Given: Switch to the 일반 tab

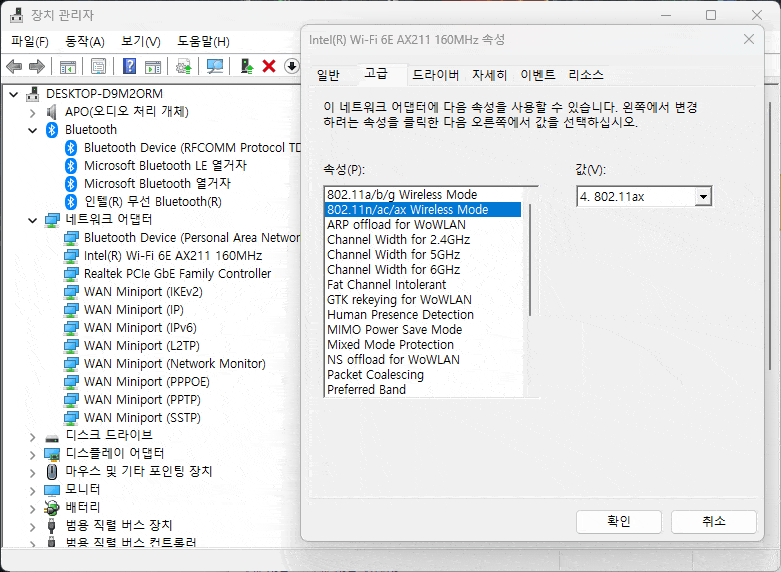Looking at the screenshot, I should [328, 75].
